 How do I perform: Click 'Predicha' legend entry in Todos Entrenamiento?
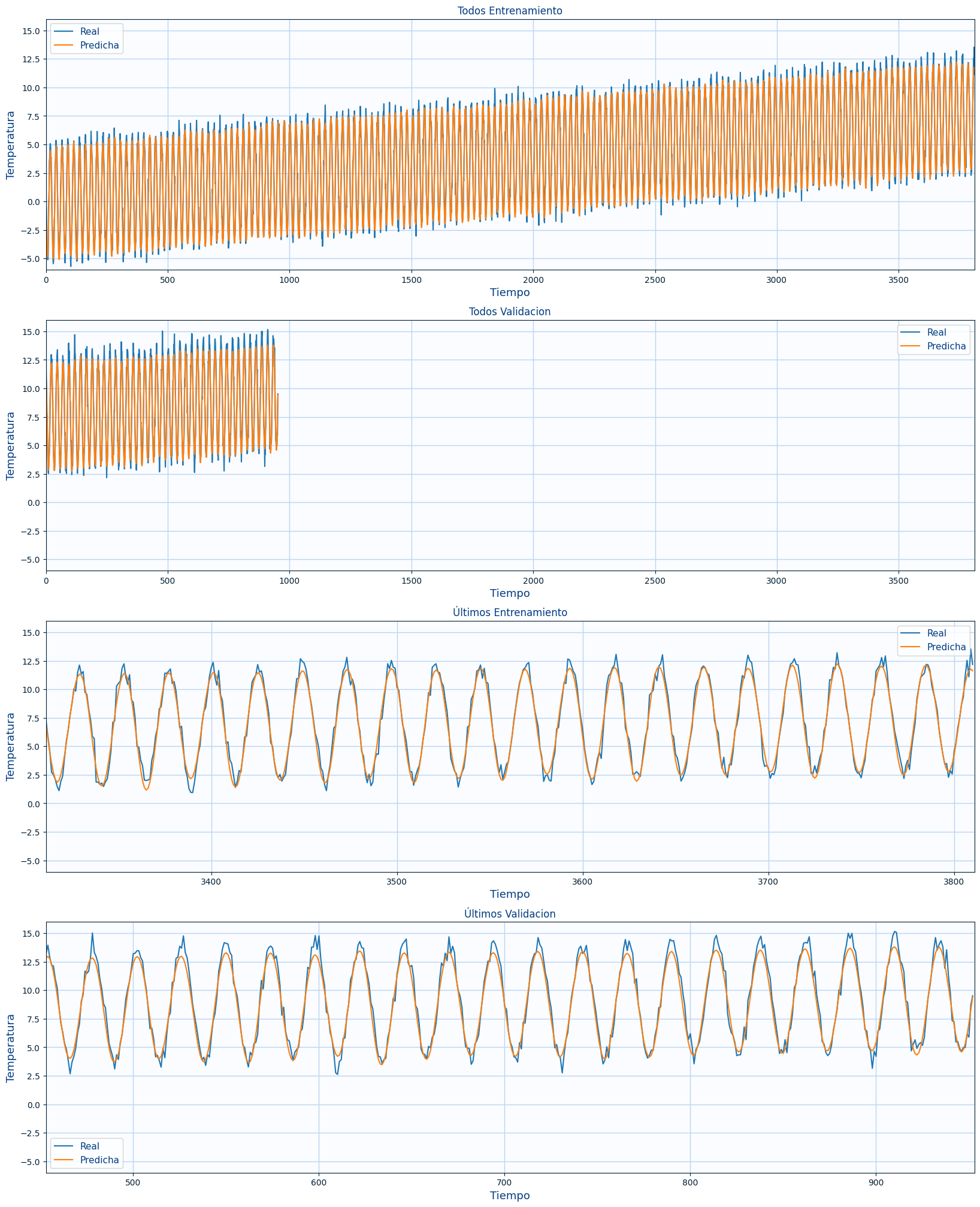[99, 46]
